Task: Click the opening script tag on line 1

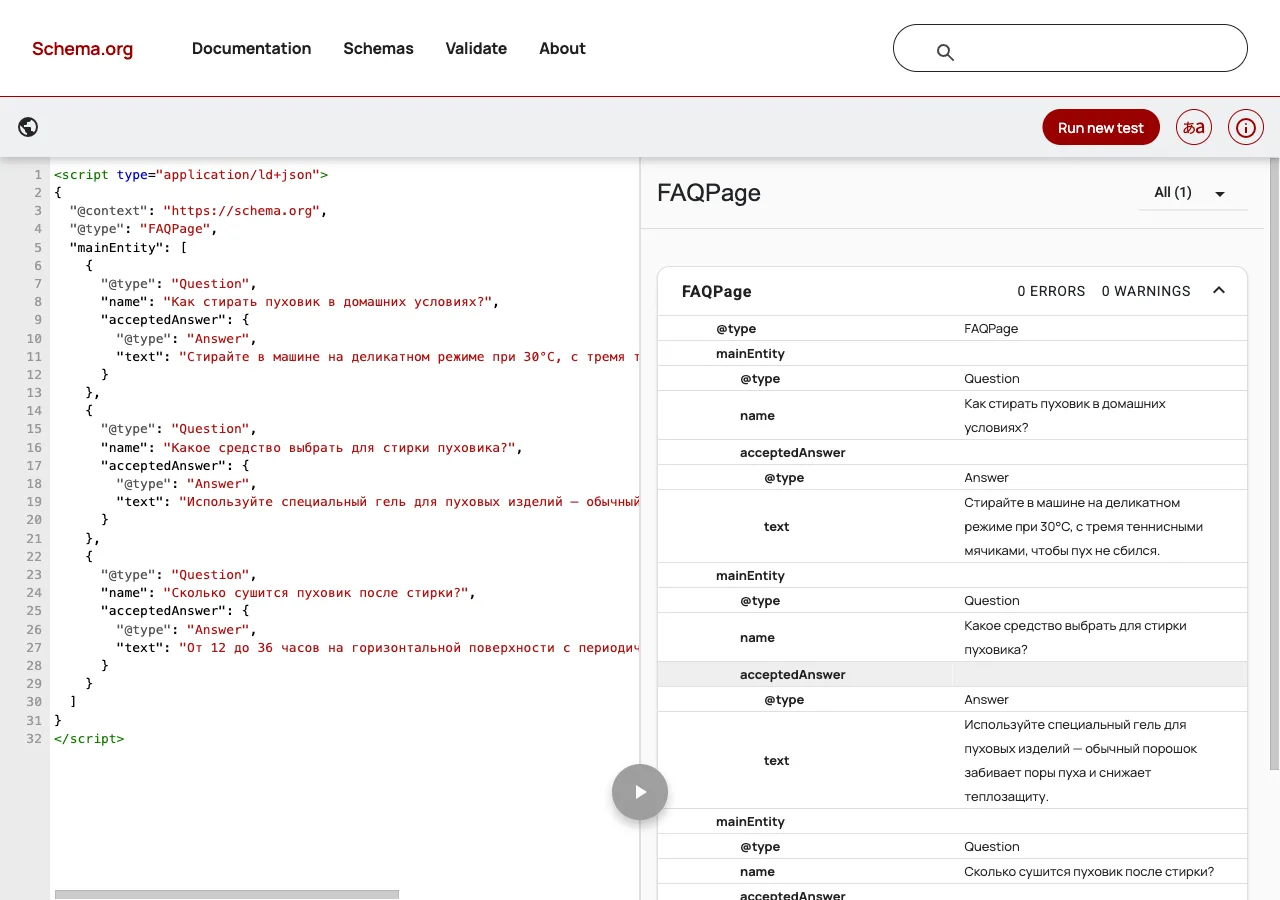Action: 191,174
